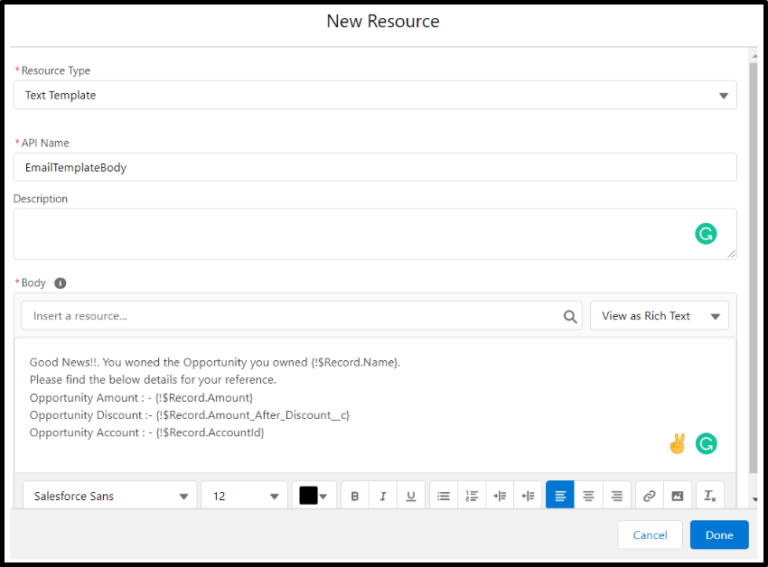Open the View as Rich Text dropdown
Image resolution: width=768 pixels, height=567 pixels.
(659, 316)
